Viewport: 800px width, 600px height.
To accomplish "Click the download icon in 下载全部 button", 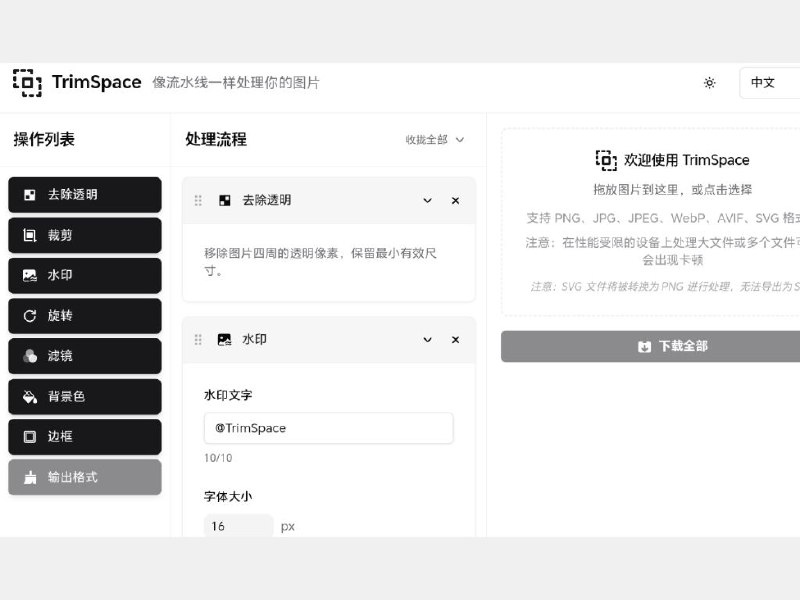I will point(644,347).
